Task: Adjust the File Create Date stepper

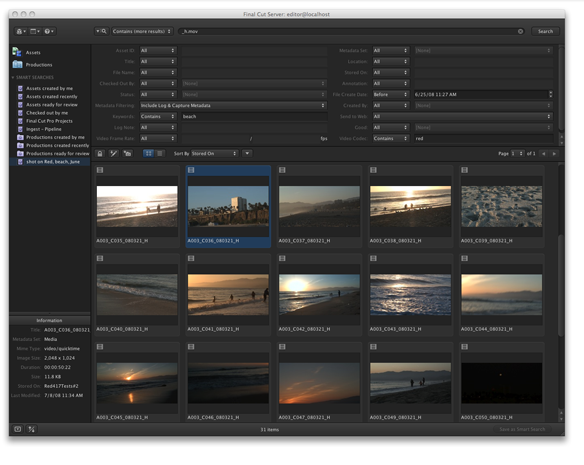Action: click(550, 95)
